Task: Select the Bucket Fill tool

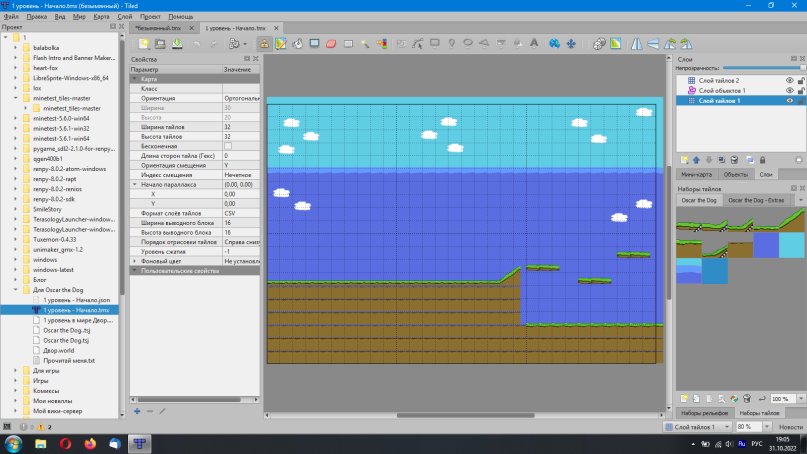Action: pos(297,44)
